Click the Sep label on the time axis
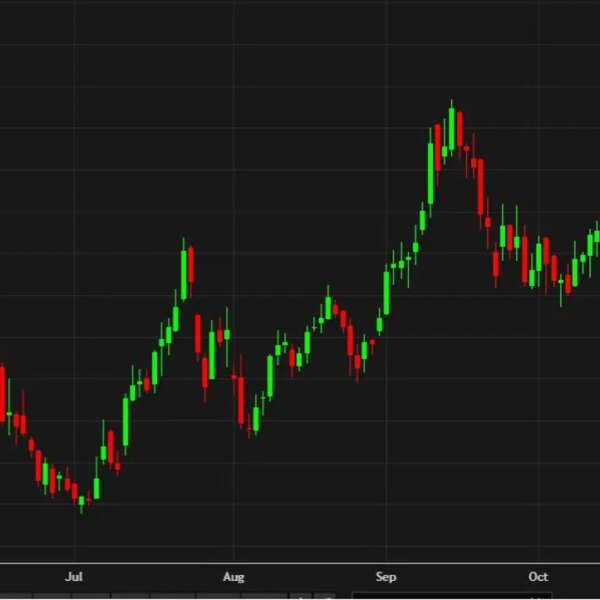The height and width of the screenshot is (600, 600). tap(386, 577)
